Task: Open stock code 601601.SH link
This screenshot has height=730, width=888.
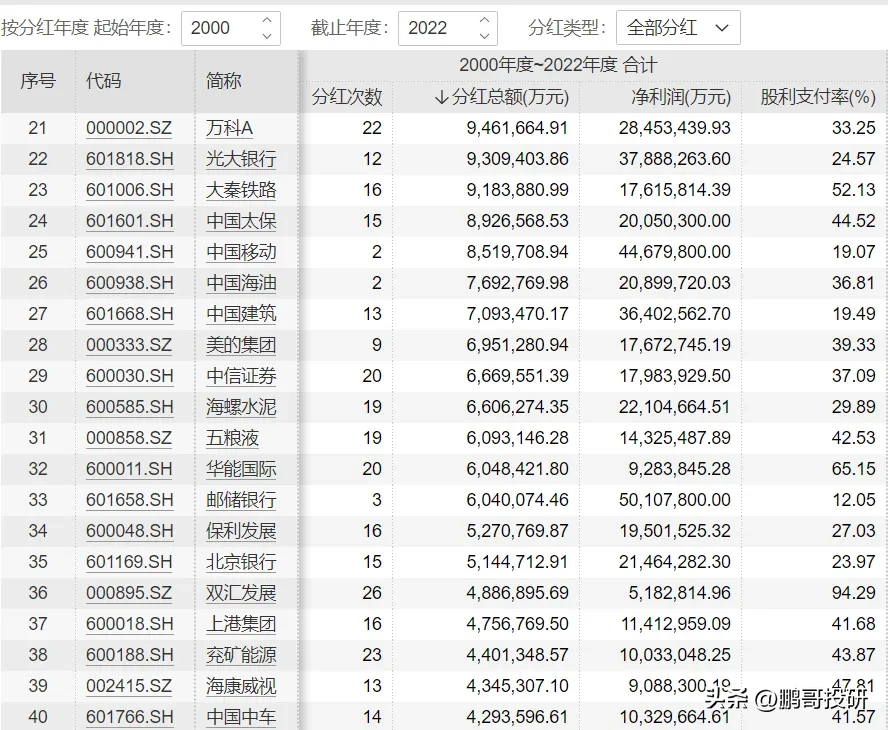Action: pyautogui.click(x=130, y=221)
